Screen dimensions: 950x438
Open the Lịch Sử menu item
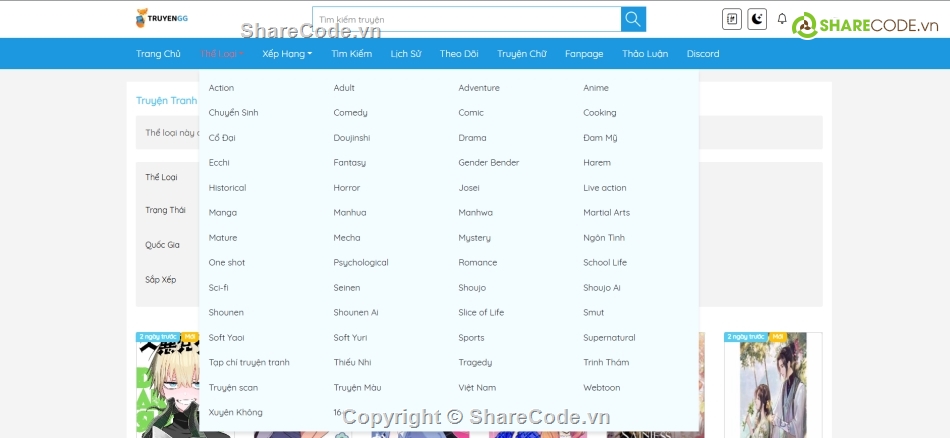pos(405,54)
